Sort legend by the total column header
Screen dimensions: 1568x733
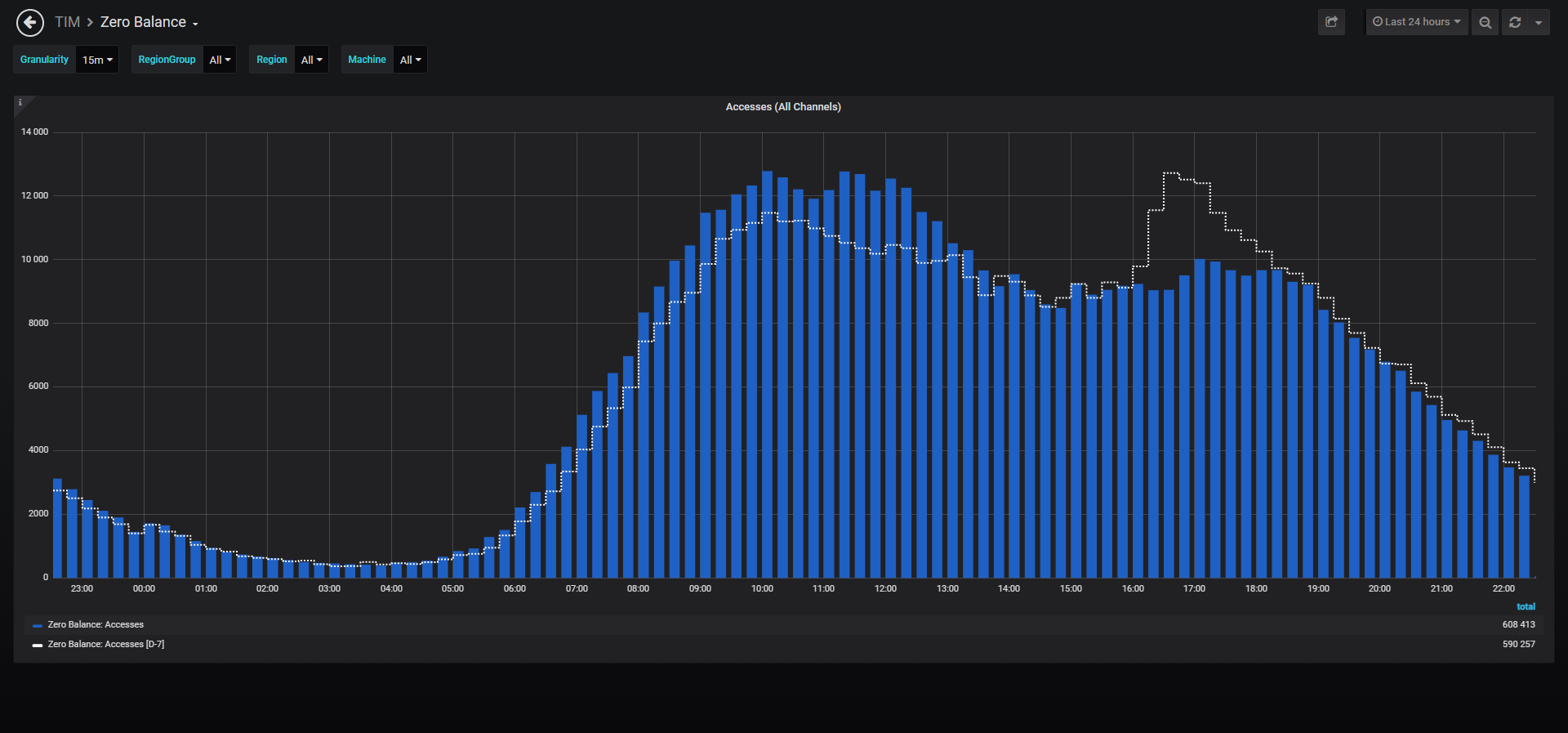point(1526,606)
